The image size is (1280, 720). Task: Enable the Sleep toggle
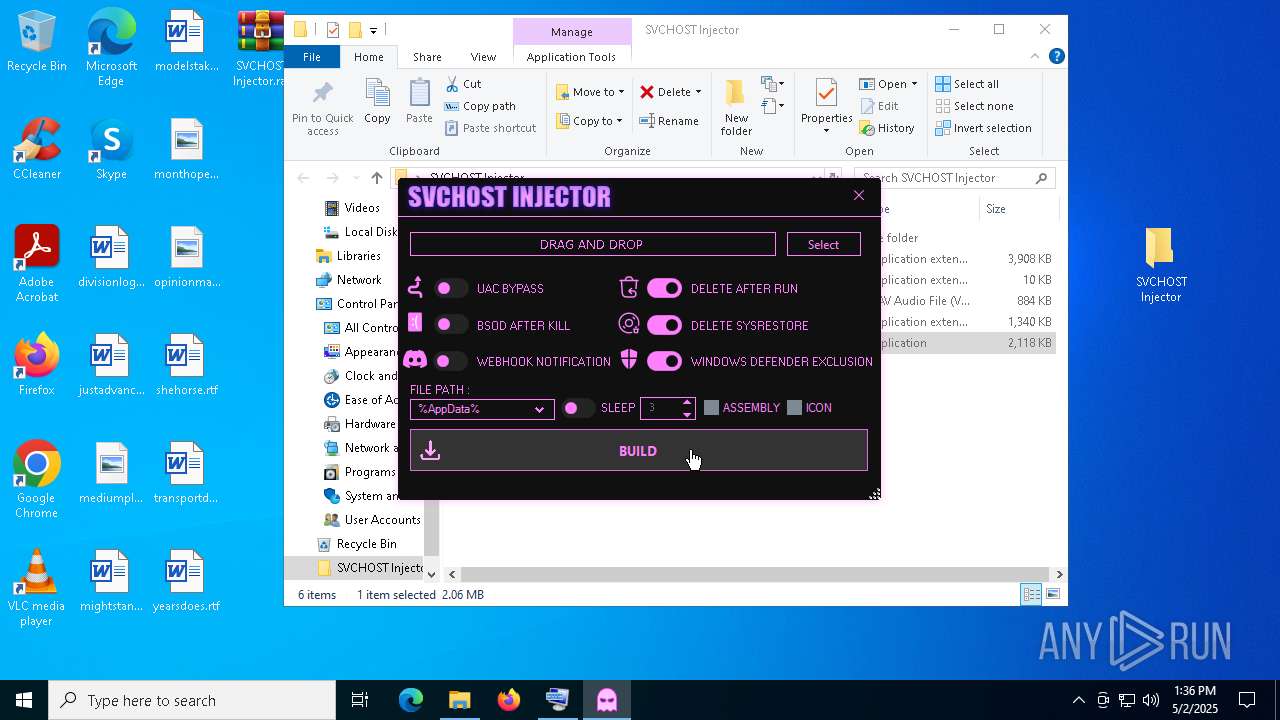pos(577,408)
